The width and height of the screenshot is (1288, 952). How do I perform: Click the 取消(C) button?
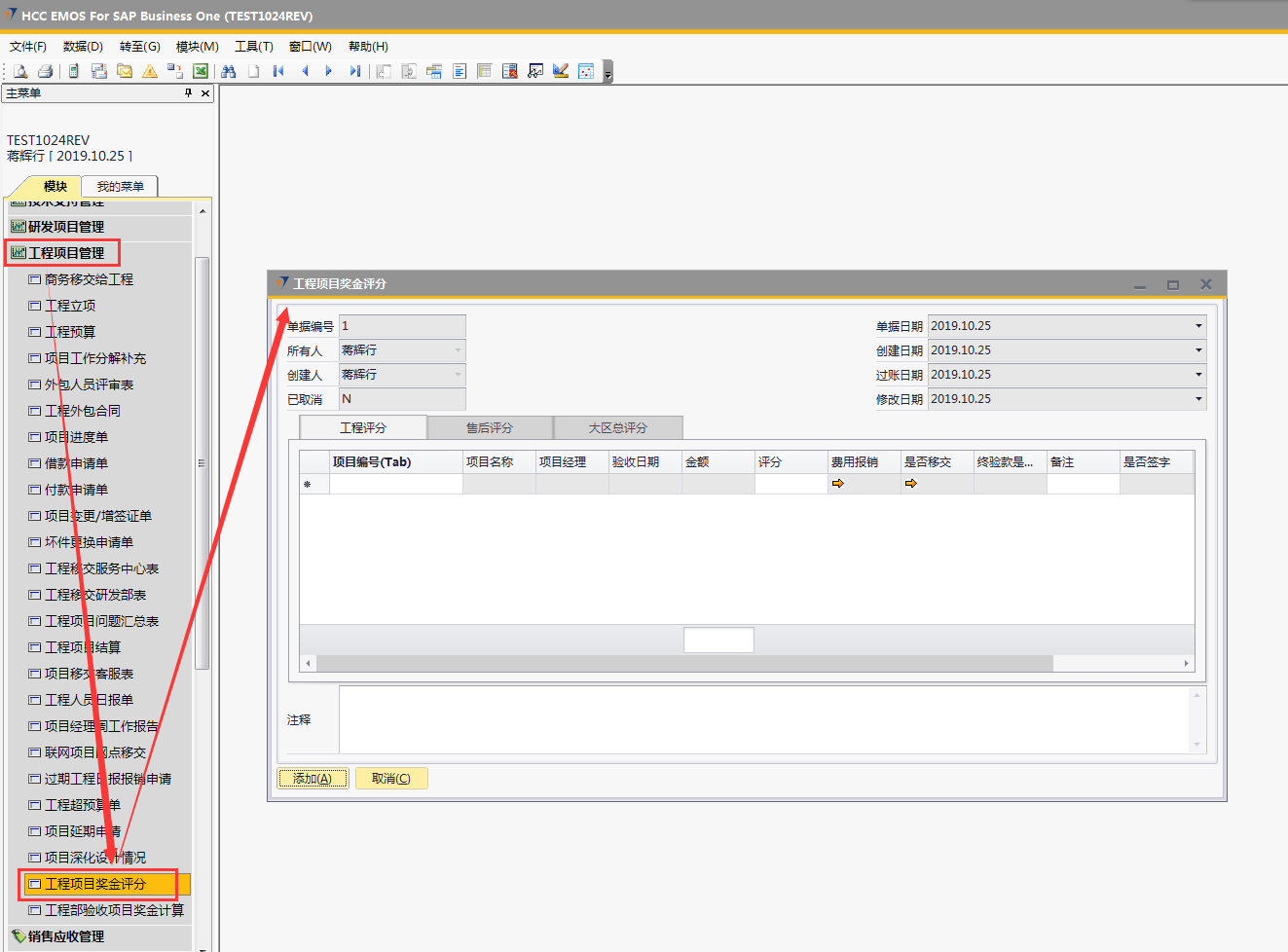click(x=391, y=779)
